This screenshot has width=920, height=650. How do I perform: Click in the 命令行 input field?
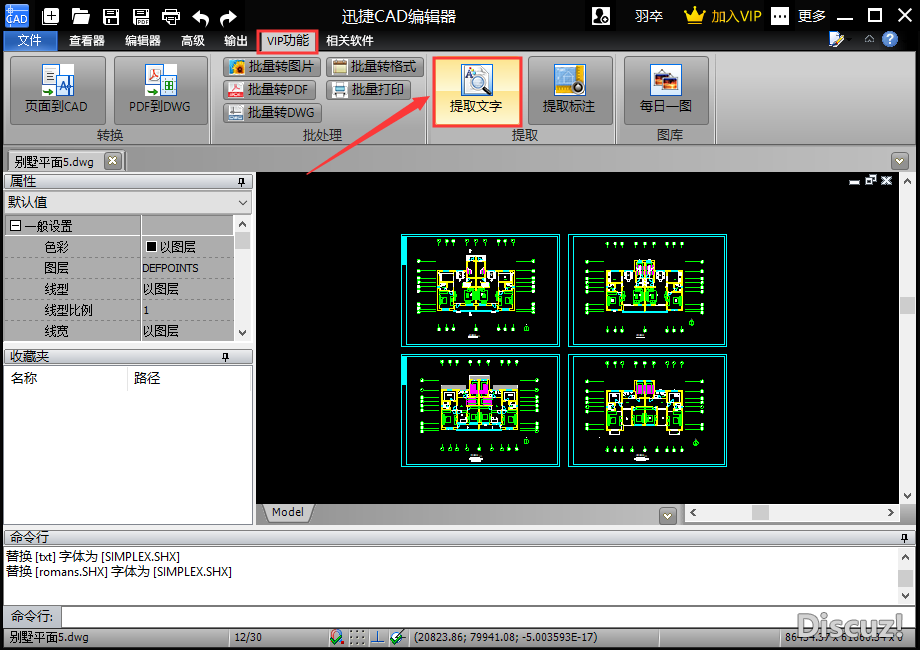click(480, 616)
